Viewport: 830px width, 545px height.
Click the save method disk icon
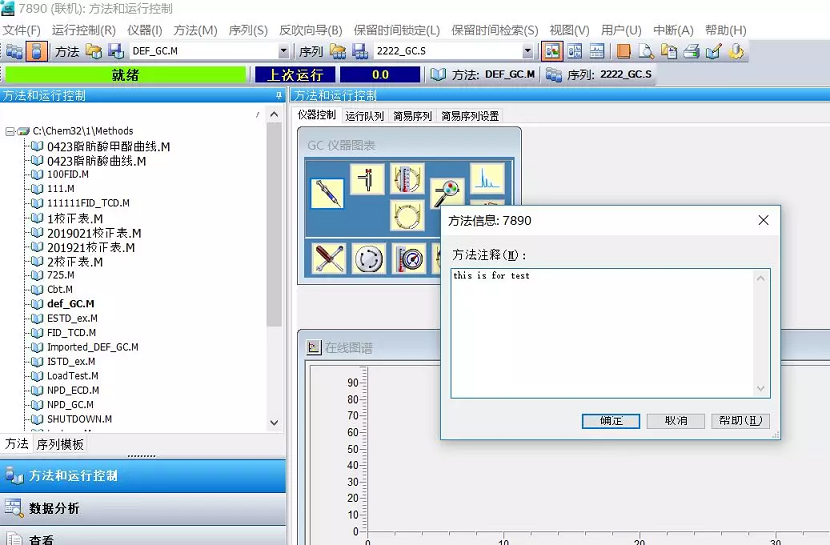116,51
